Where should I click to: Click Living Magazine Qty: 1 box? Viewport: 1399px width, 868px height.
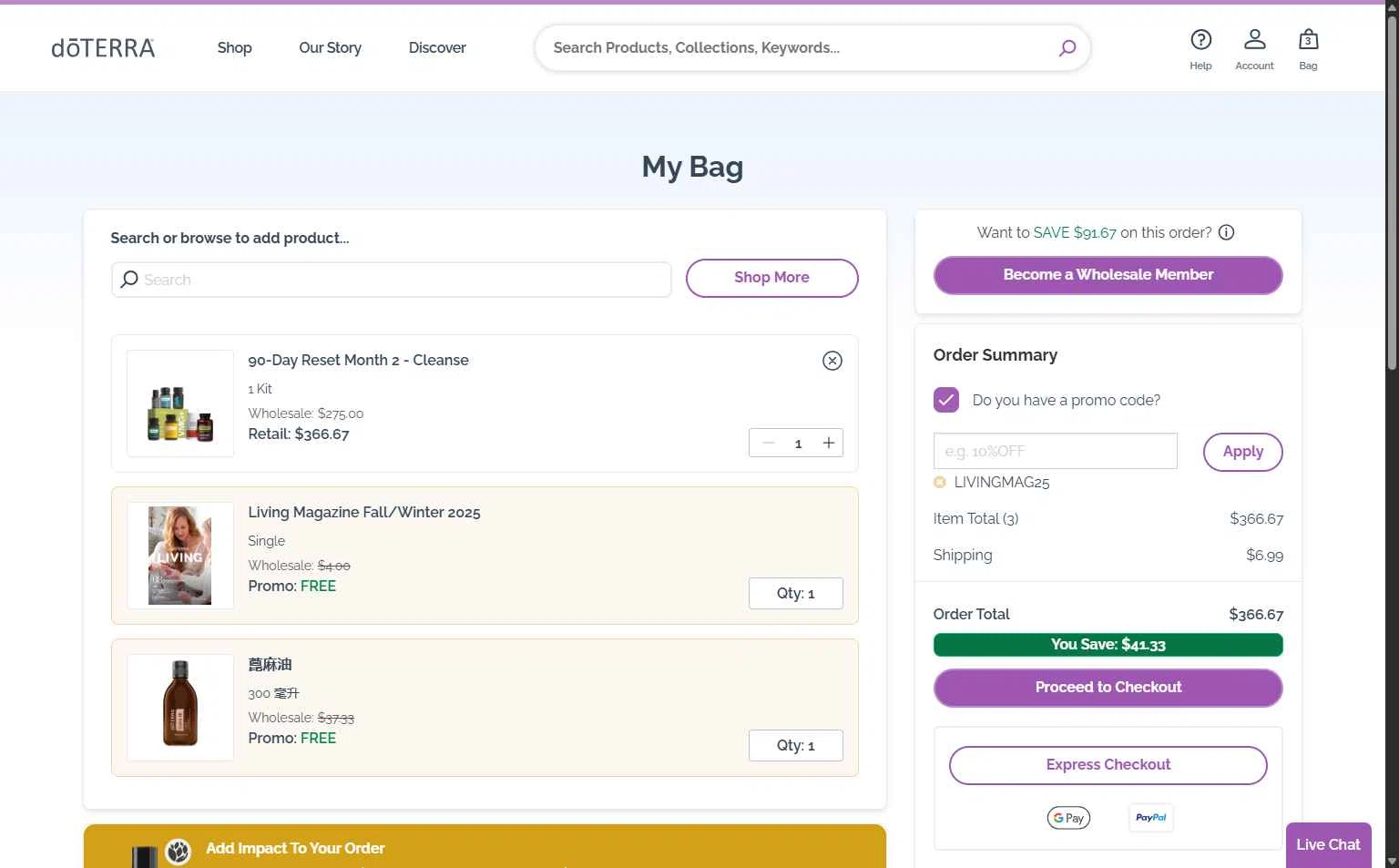tap(795, 593)
